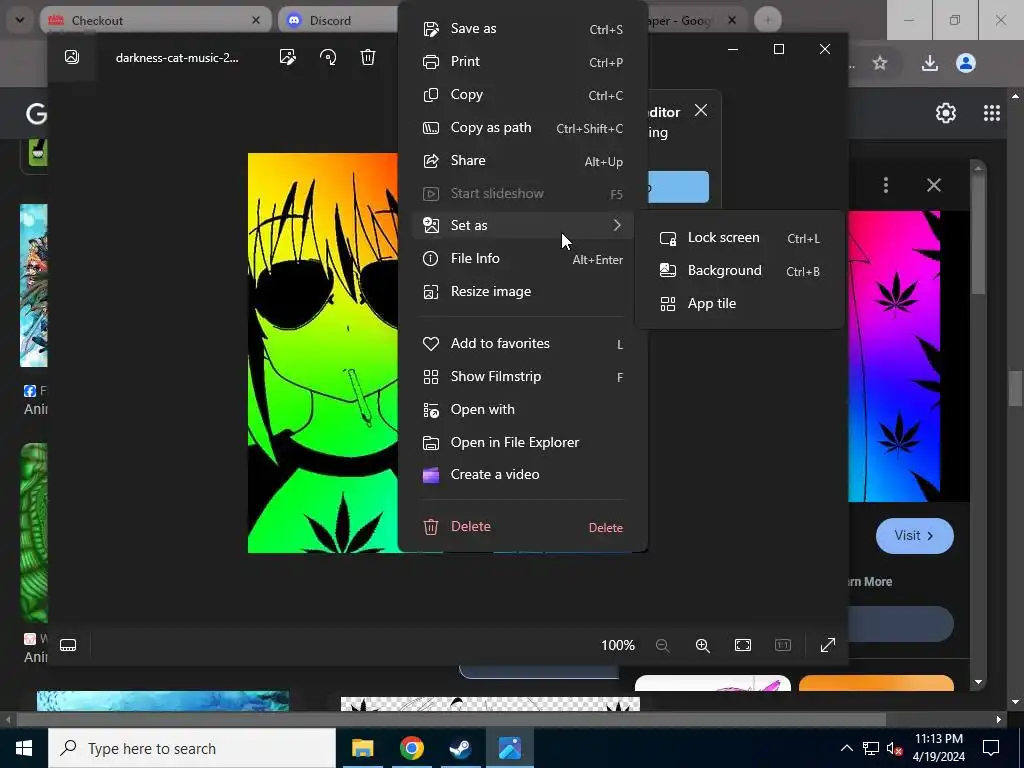Screen dimensions: 1024x768
Task: Select Open in File Explorer
Action: click(522, 443)
